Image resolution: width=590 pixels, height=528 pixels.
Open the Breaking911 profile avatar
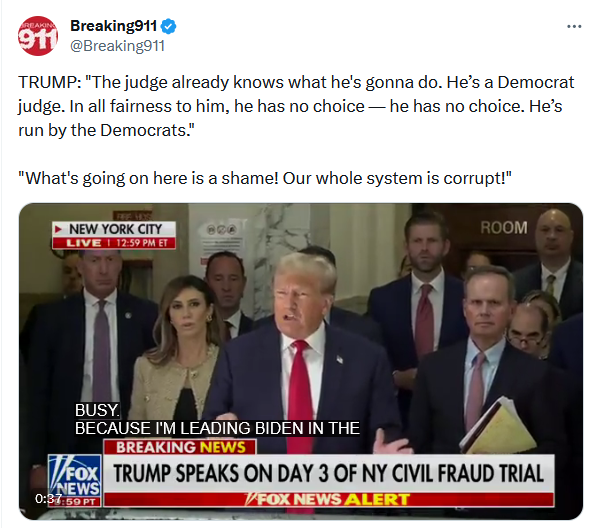click(38, 36)
